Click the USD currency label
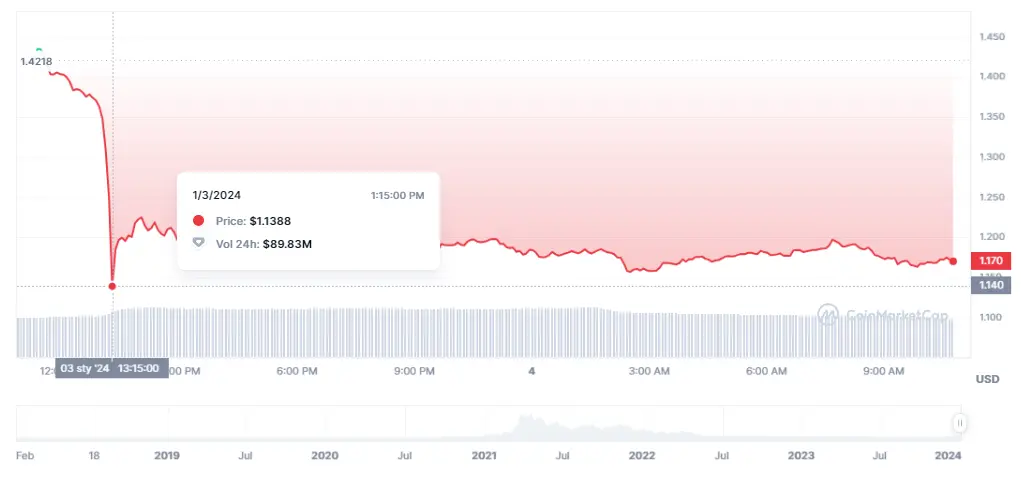Screen dimensions: 1021x481 (987, 379)
